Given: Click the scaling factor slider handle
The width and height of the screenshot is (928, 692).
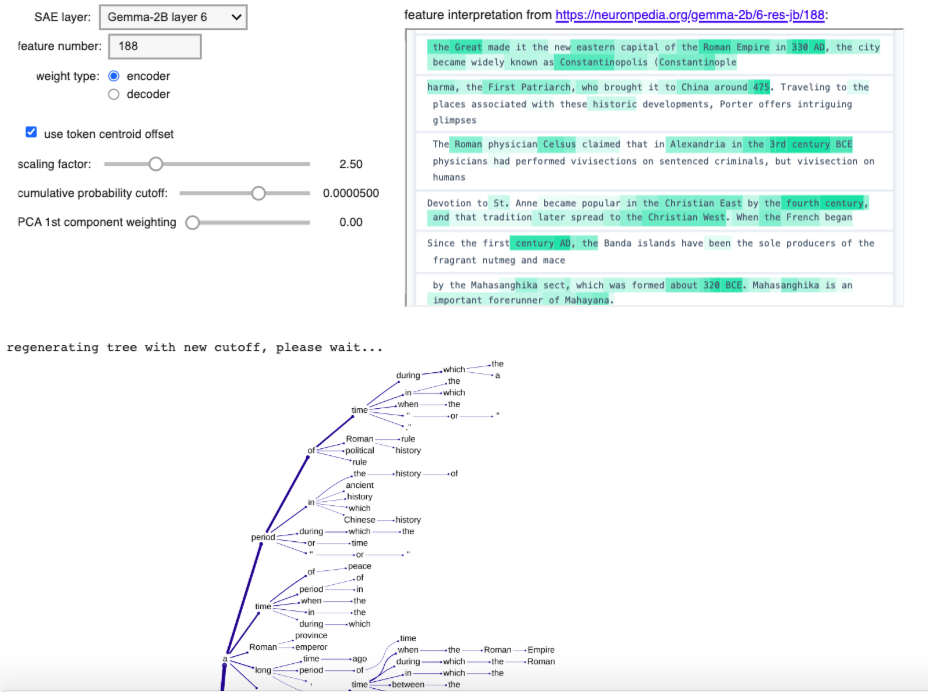Looking at the screenshot, I should pos(155,164).
